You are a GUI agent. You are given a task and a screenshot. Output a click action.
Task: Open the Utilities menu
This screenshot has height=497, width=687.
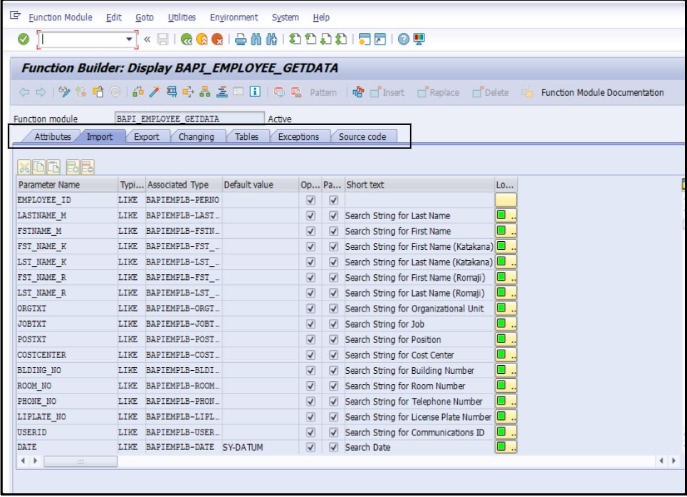click(x=182, y=18)
